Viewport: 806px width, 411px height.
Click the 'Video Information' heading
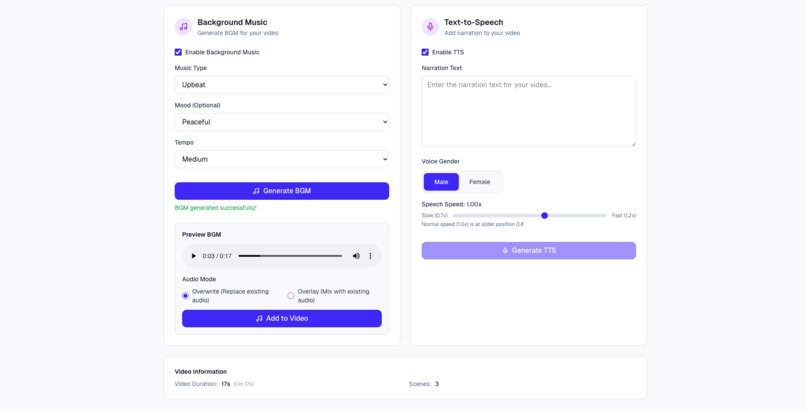click(200, 371)
